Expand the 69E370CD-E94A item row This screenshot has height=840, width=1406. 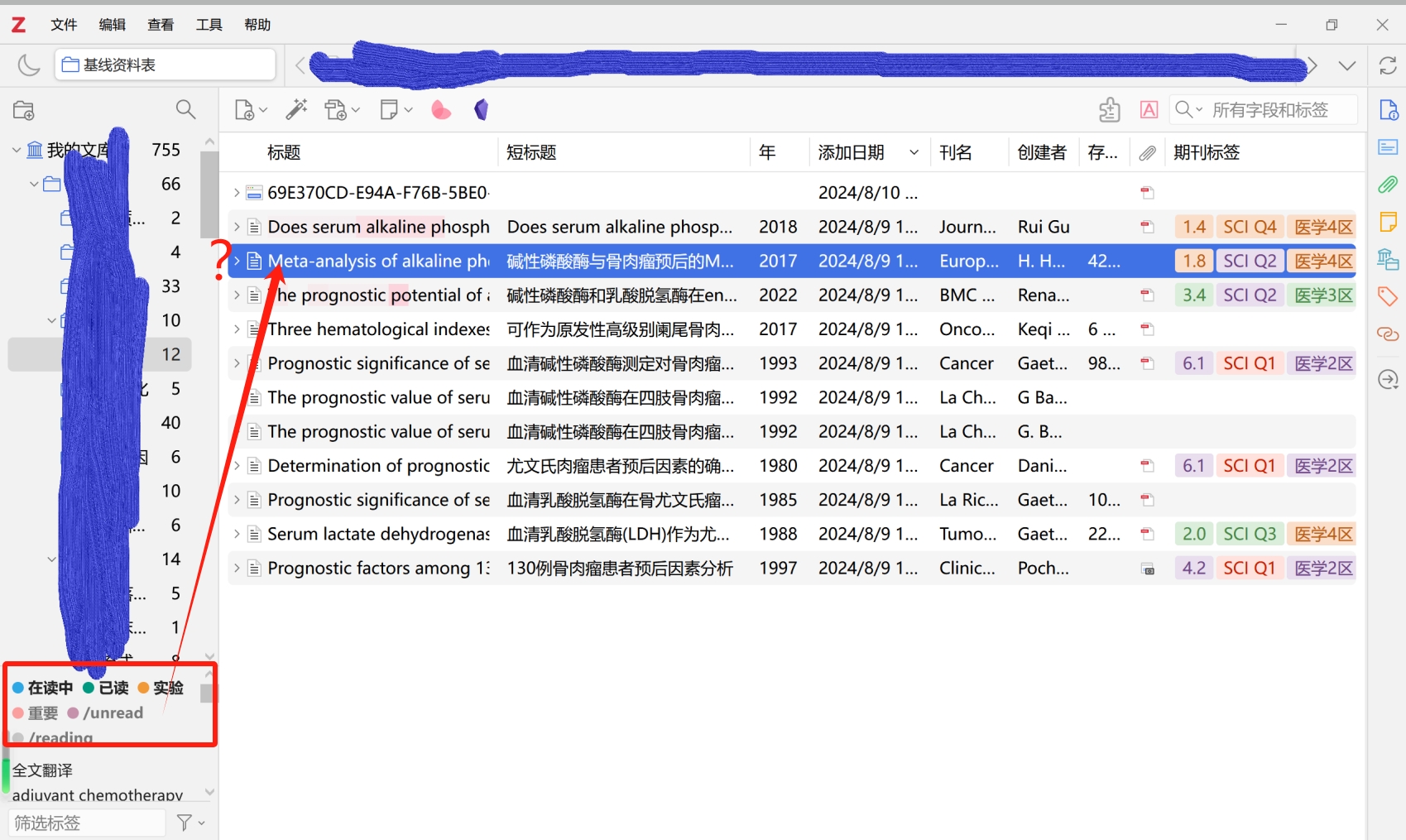tap(237, 193)
